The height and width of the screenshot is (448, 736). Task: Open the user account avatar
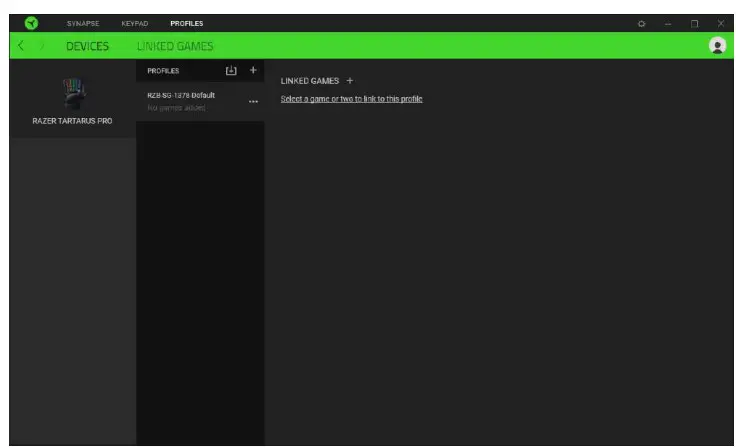[x=717, y=46]
